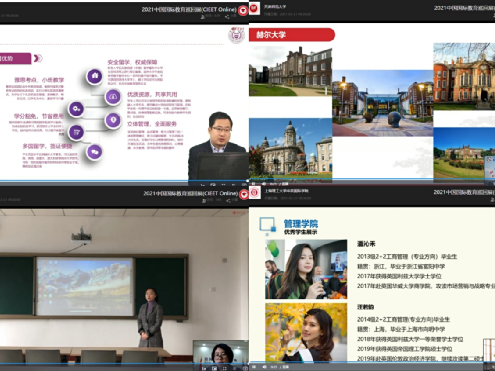
Task: Click the 管理学院 heading in the bottom-right slide
Action: point(301,223)
